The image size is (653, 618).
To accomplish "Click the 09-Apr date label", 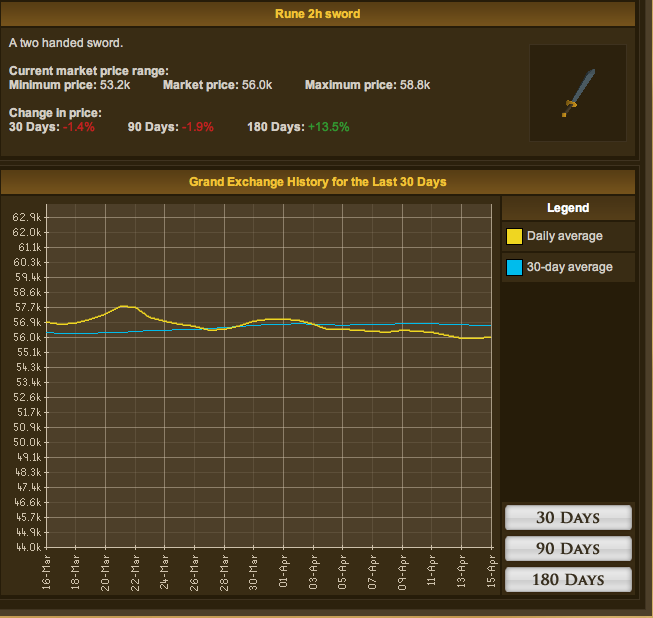I will (x=402, y=572).
